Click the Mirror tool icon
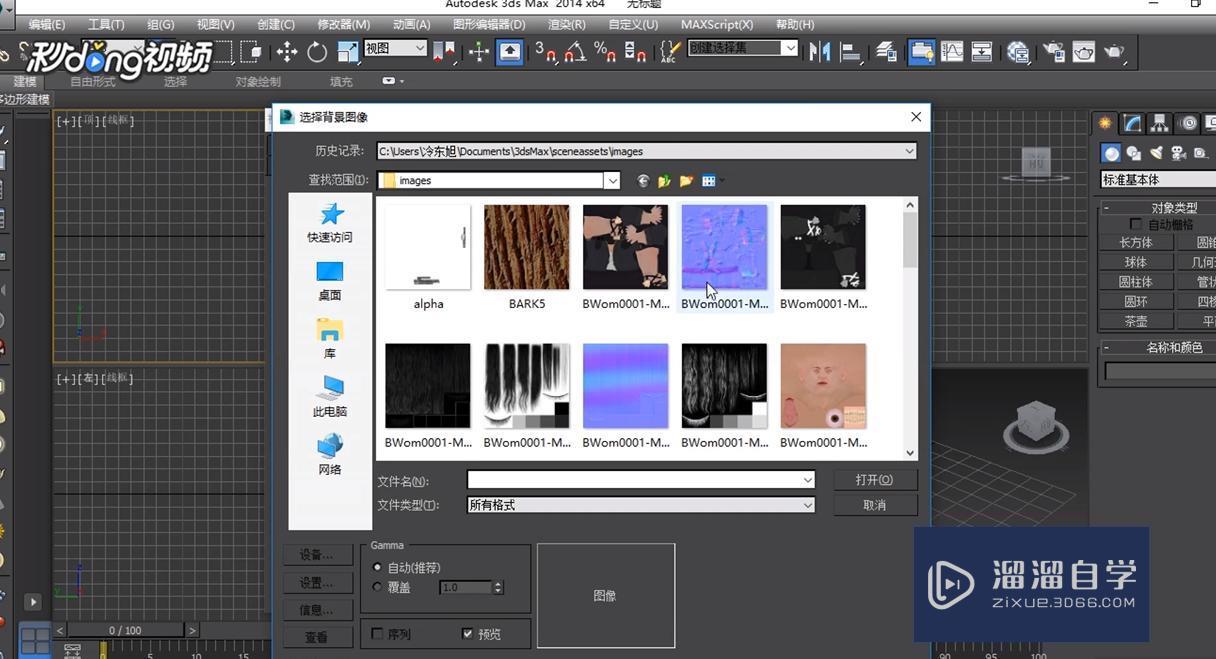Viewport: 1216px width, 659px height. coord(818,51)
